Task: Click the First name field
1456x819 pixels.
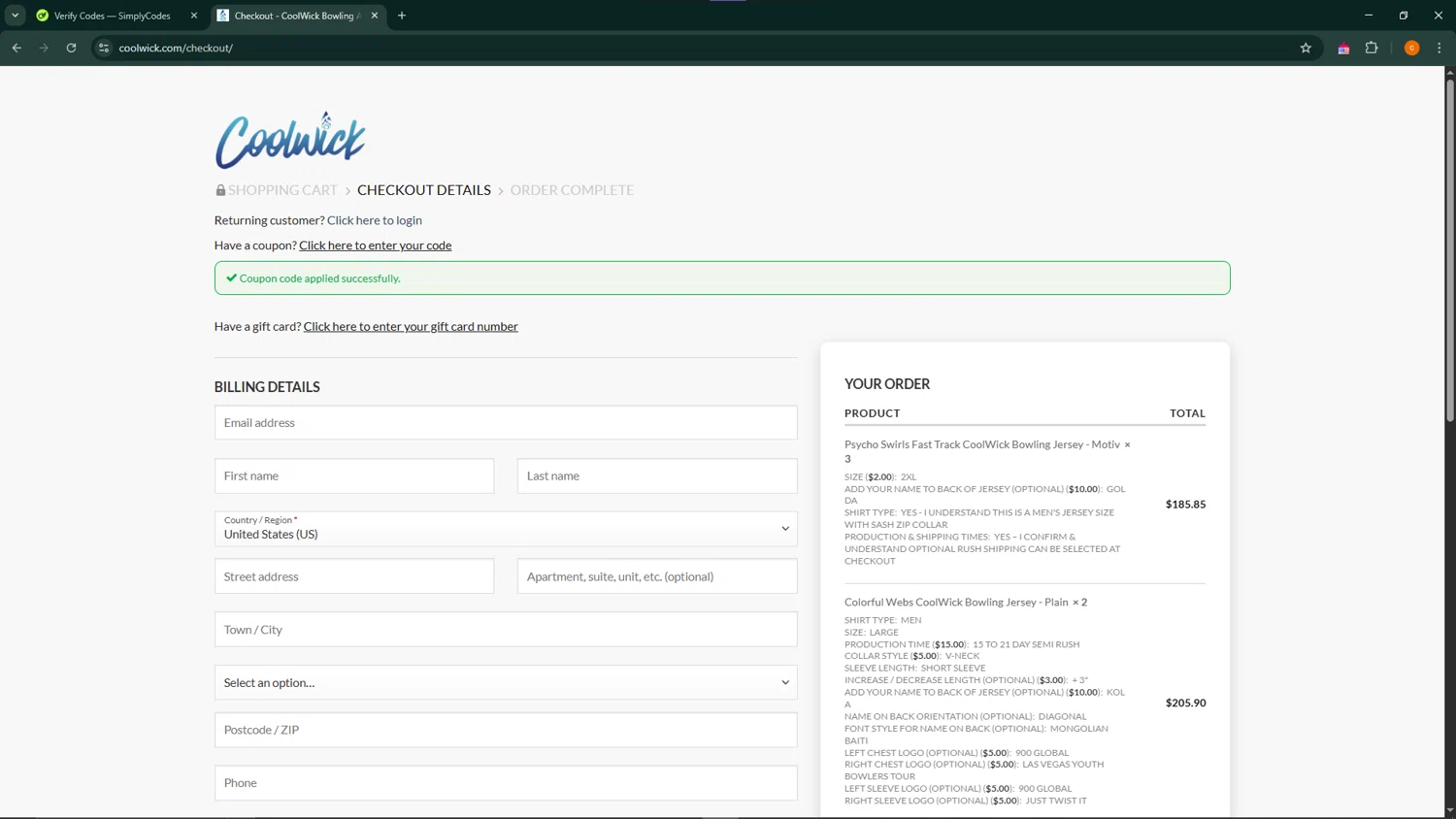Action: (354, 476)
